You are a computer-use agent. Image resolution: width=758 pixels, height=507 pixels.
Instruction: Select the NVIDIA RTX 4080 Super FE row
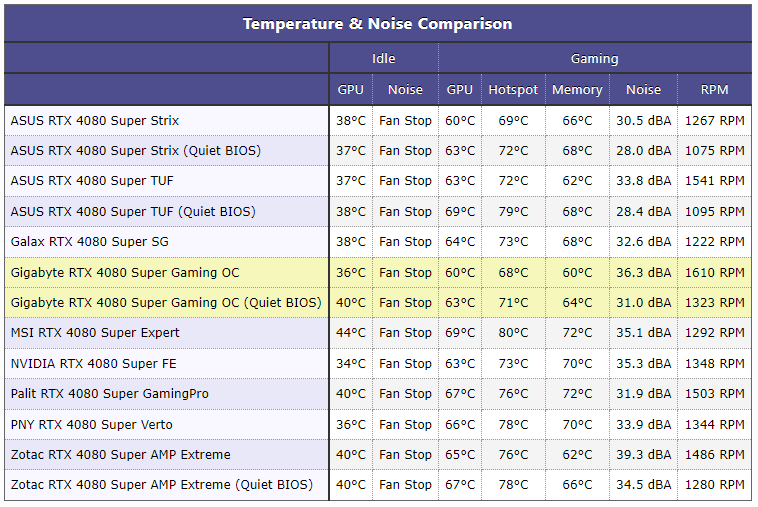tap(93, 364)
